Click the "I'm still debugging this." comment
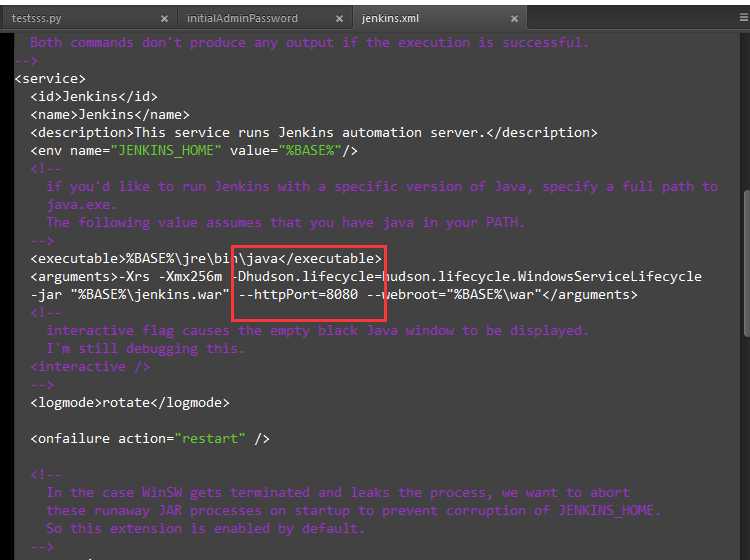Image resolution: width=750 pixels, height=560 pixels. coord(145,349)
